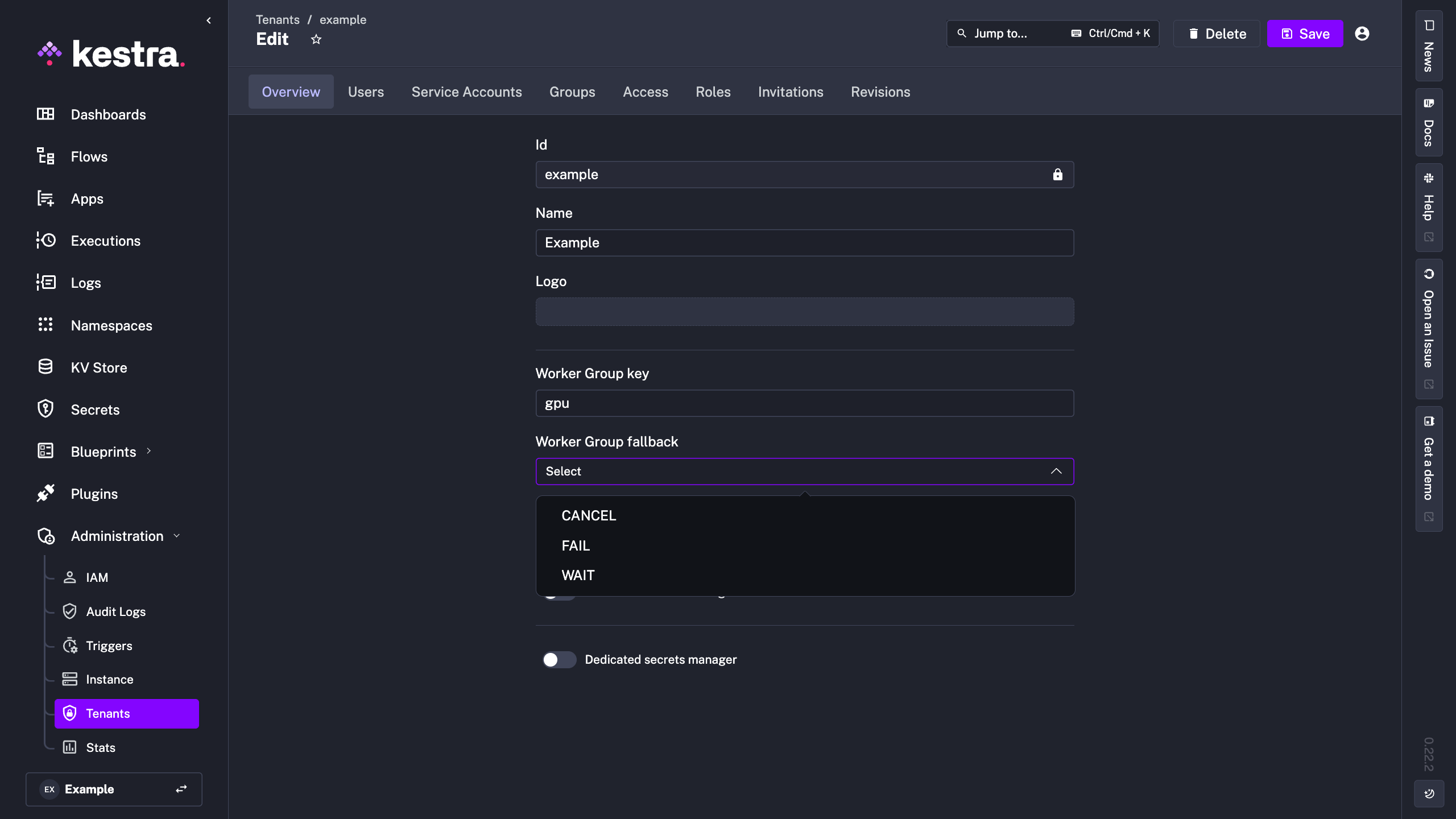This screenshot has height=819, width=1456.
Task: Close the Worker Group fallback dropdown
Action: click(1056, 471)
